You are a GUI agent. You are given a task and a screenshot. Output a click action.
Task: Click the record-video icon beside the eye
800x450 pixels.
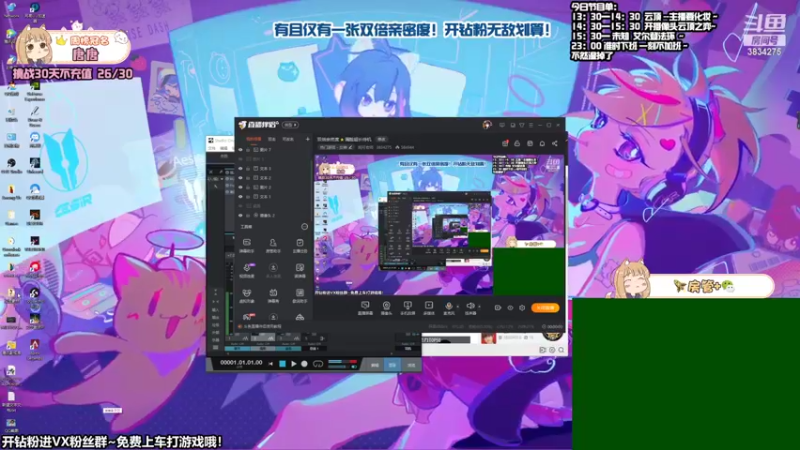(498, 308)
